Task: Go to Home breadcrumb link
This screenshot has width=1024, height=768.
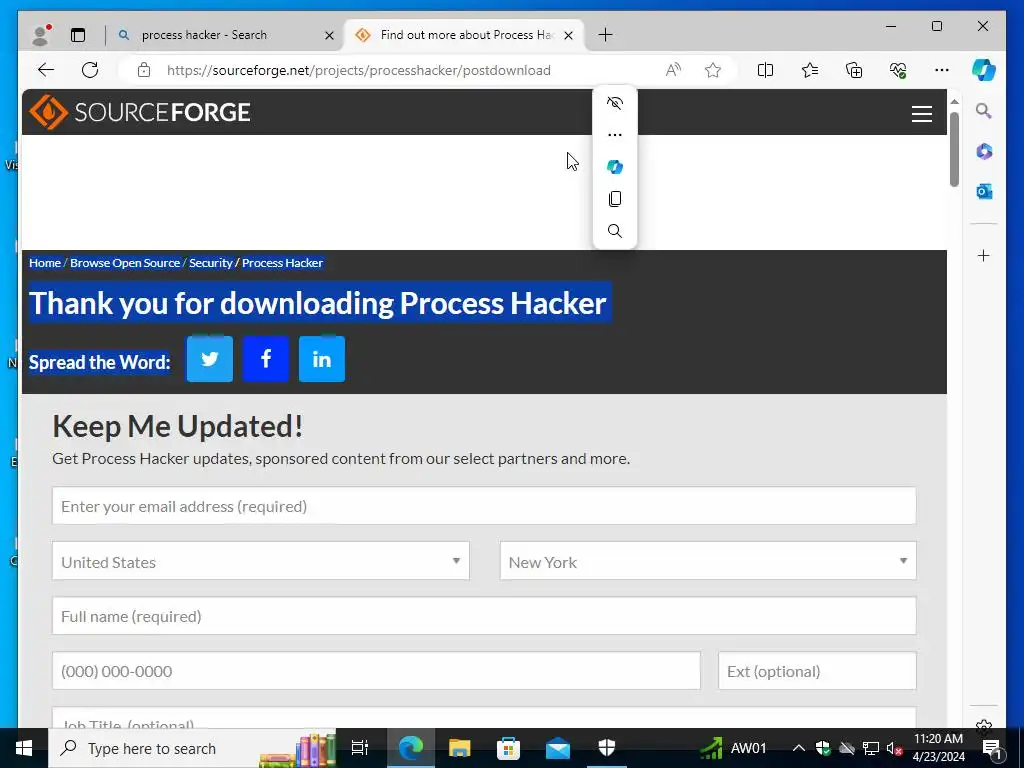Action: [x=45, y=263]
